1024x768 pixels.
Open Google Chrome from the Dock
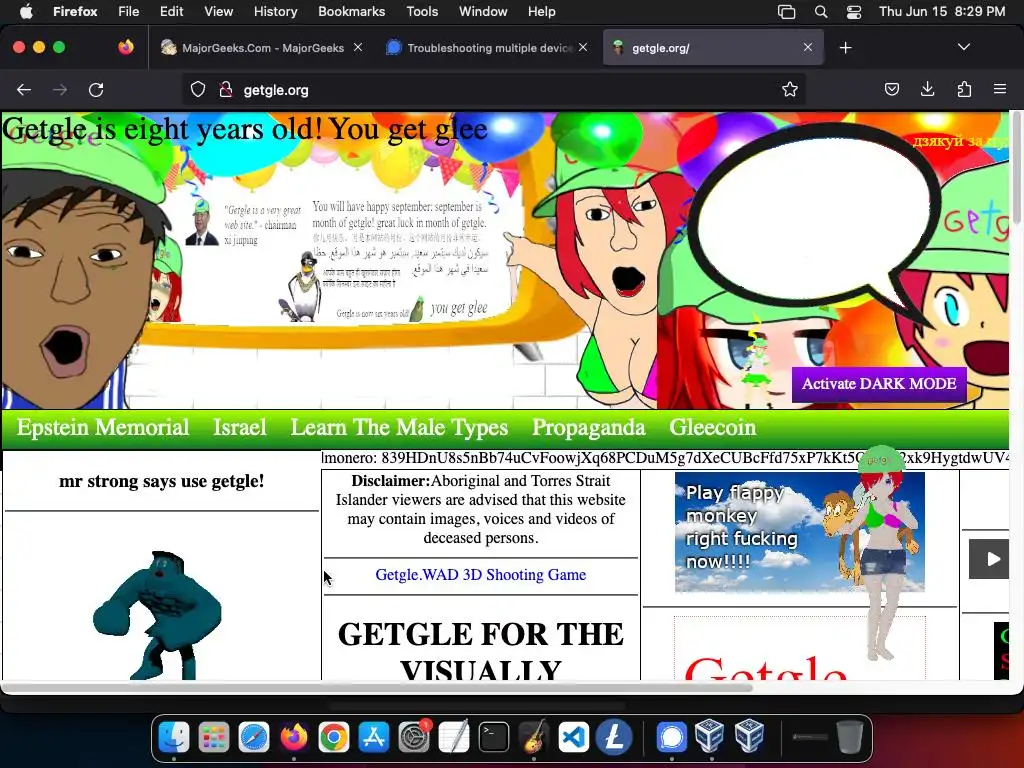[334, 737]
